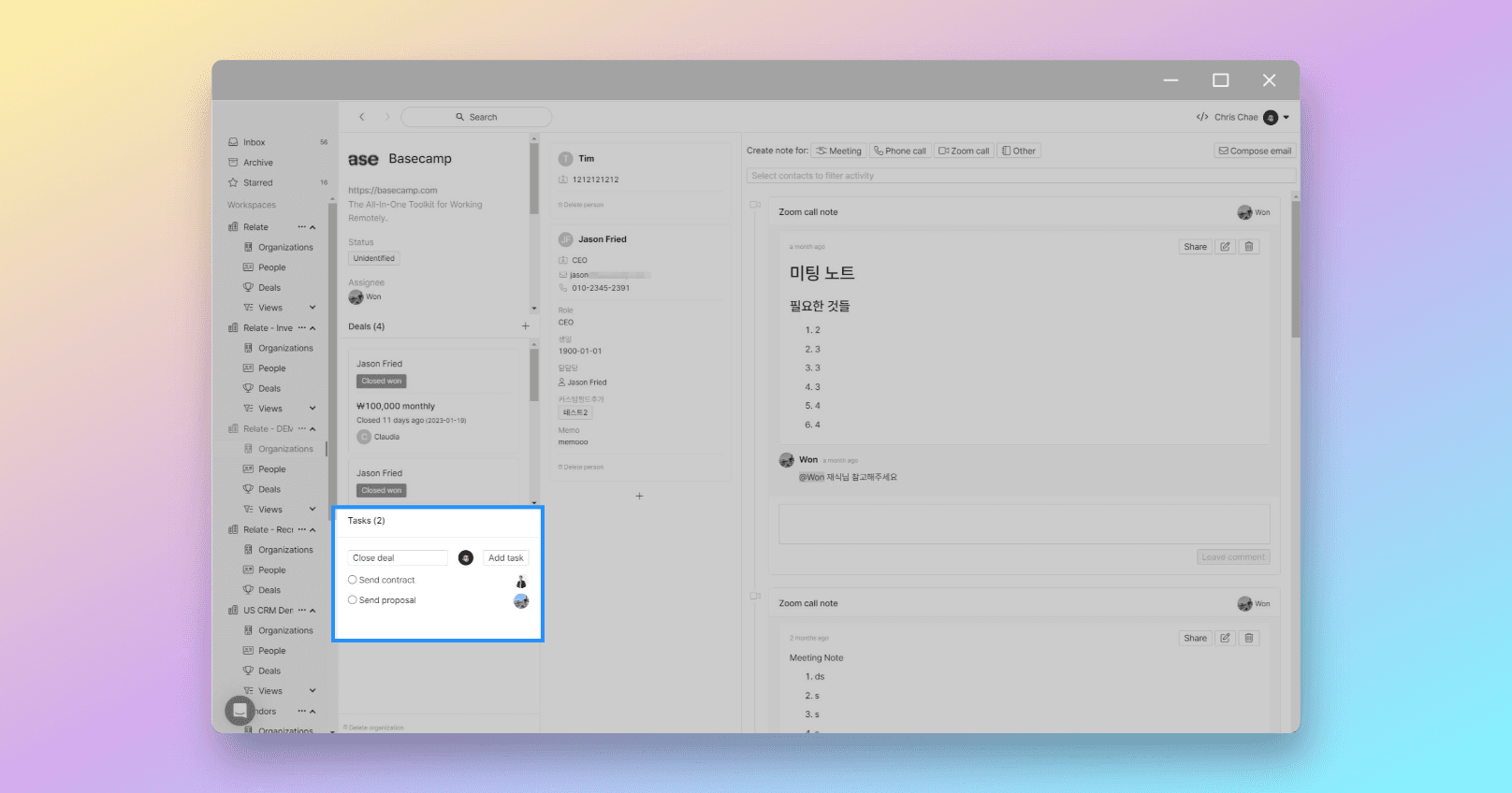Click the plus icon next to Deals (4)

(525, 326)
